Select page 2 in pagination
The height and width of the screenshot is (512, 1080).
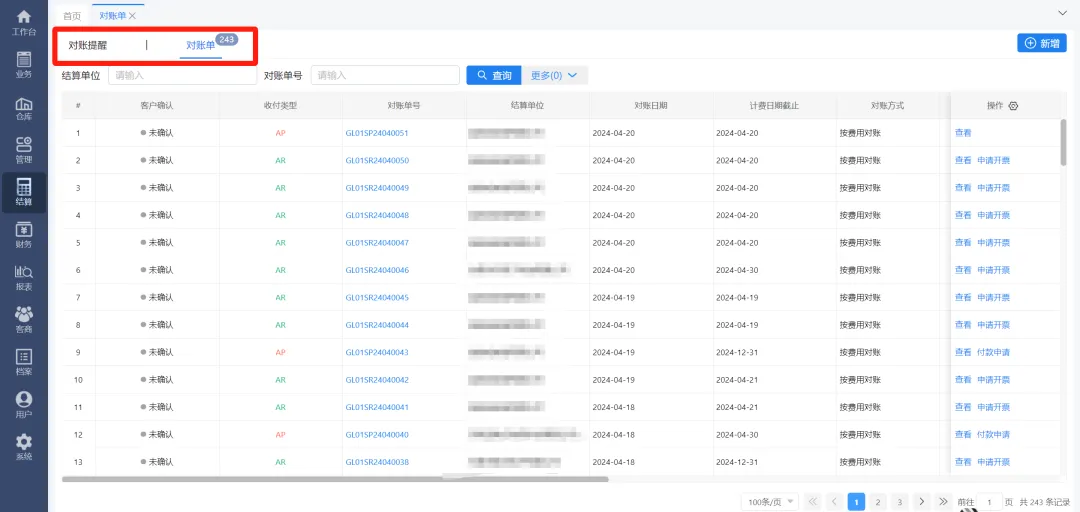click(x=878, y=502)
